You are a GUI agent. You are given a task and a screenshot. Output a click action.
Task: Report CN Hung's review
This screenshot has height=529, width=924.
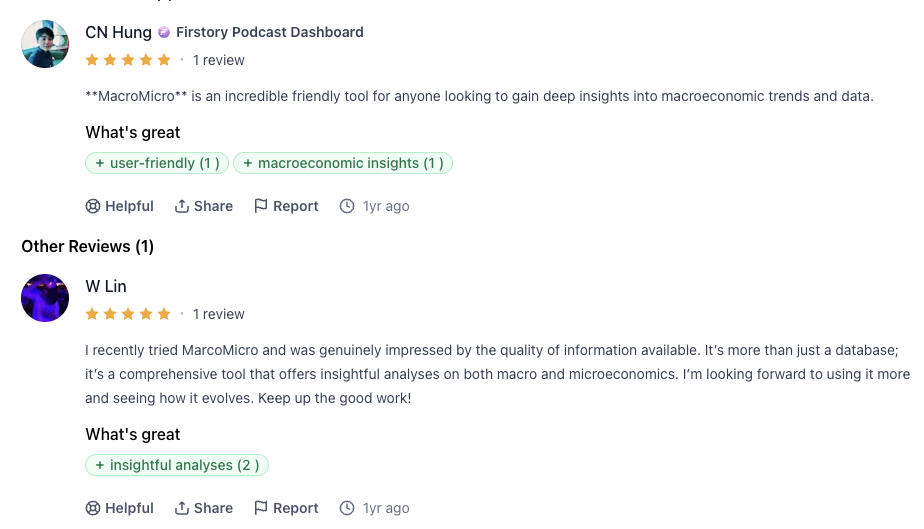286,206
